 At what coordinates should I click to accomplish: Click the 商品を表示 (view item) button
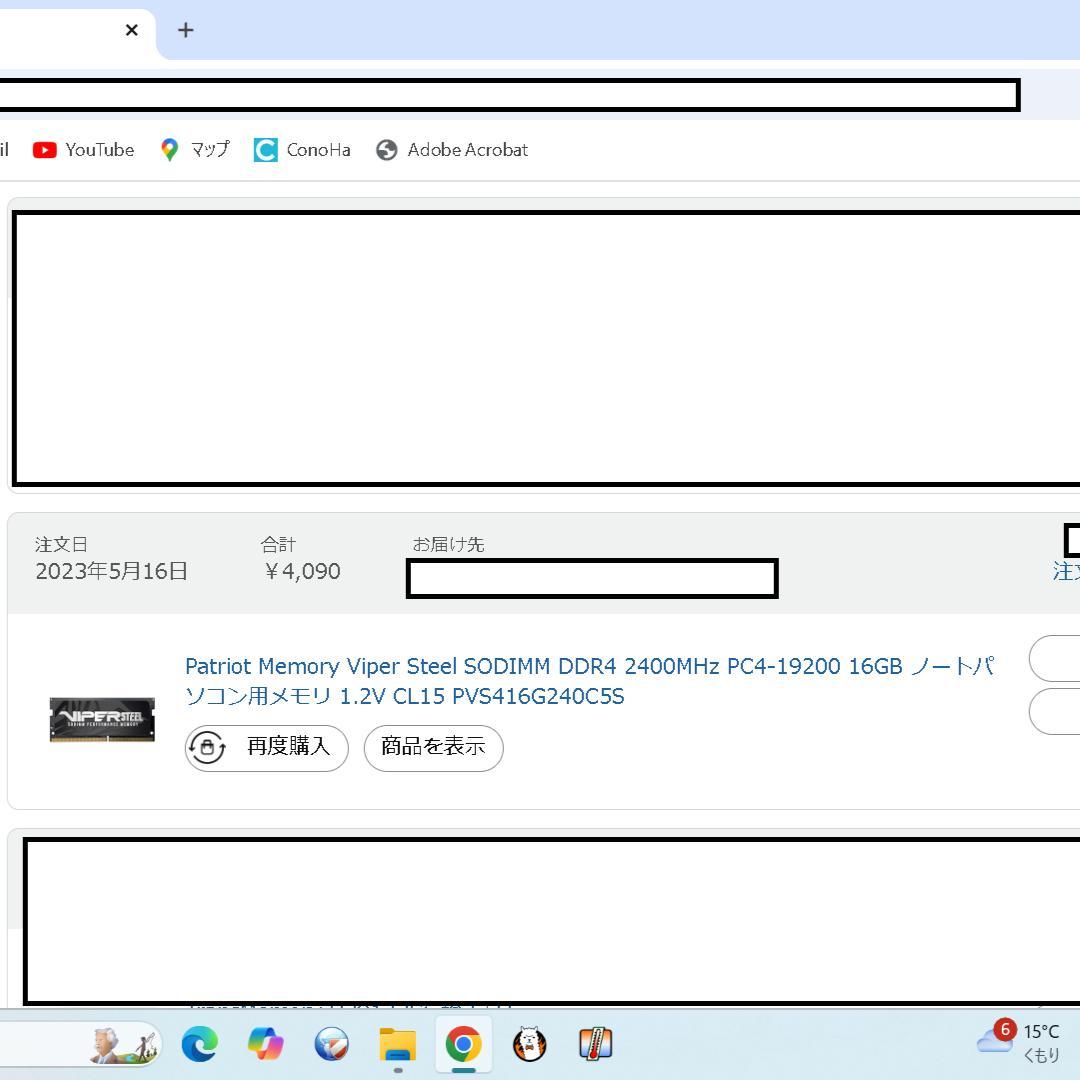click(x=433, y=747)
